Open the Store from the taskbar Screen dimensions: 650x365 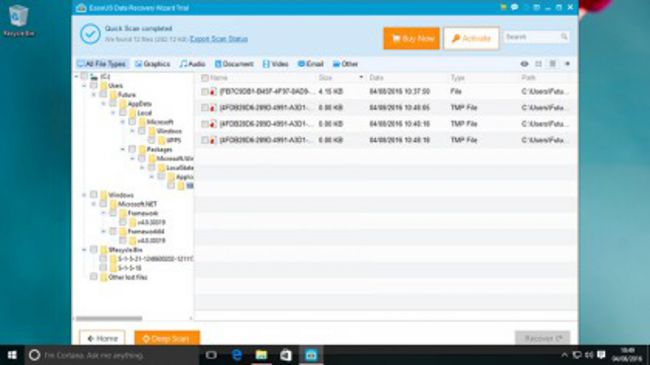286,355
